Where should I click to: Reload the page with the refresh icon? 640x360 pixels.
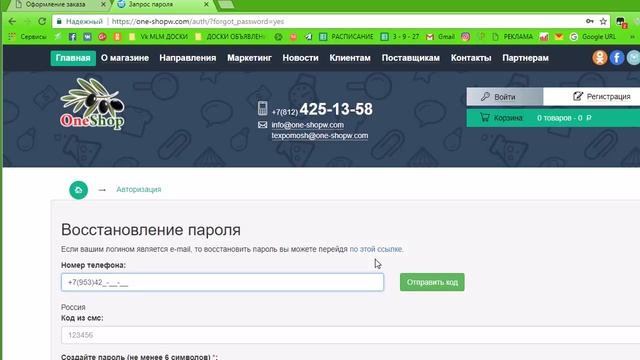(x=42, y=21)
